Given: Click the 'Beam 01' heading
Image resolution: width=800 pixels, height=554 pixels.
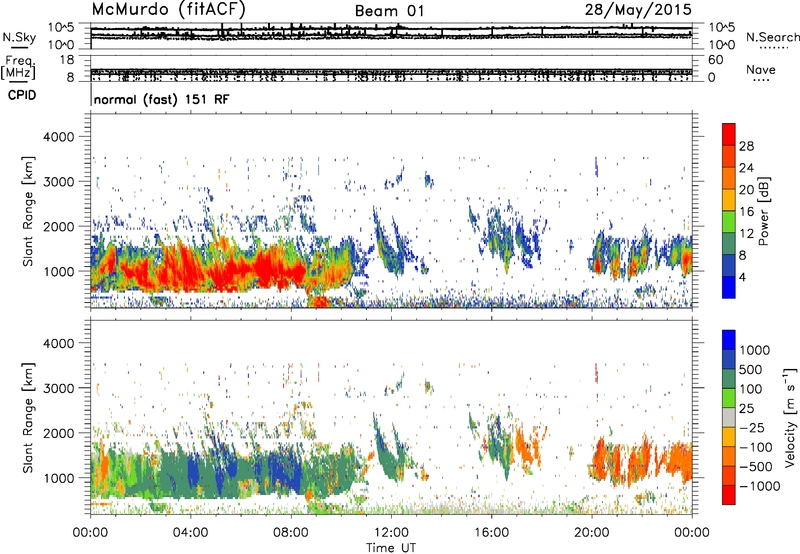Looking at the screenshot, I should (x=389, y=11).
